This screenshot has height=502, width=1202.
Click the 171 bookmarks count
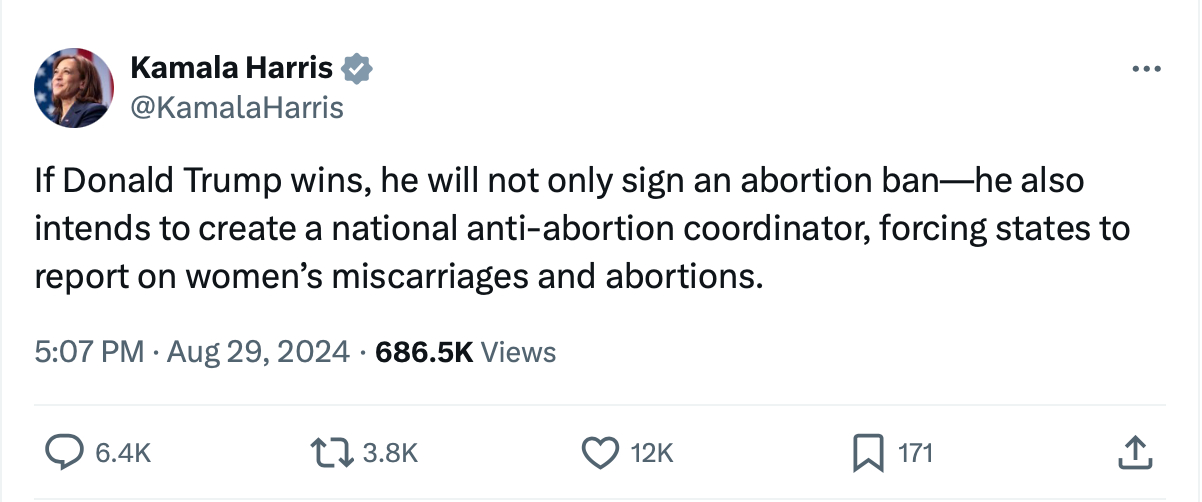(x=915, y=454)
